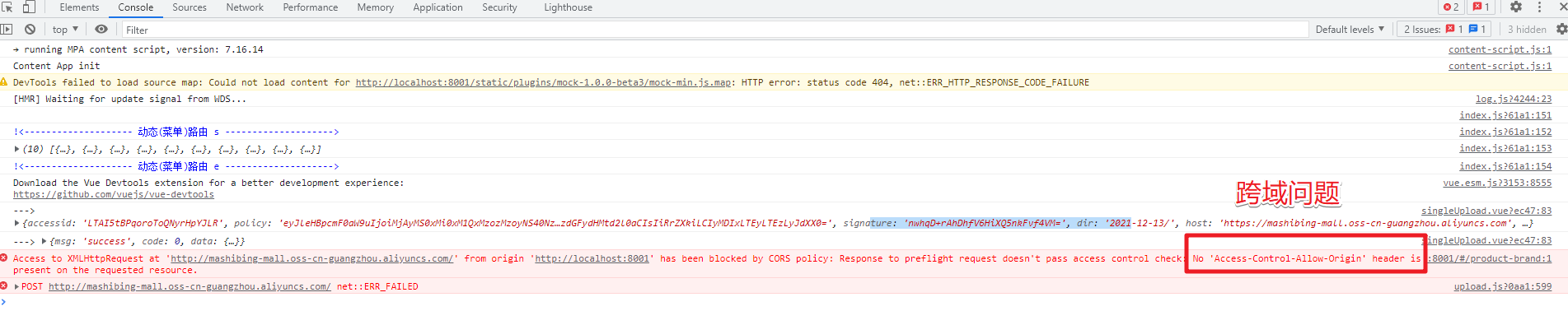The height and width of the screenshot is (311, 1568).
Task: Select the '[HMR] Waiting for update signal from WDS...' text
Action: 129,99
